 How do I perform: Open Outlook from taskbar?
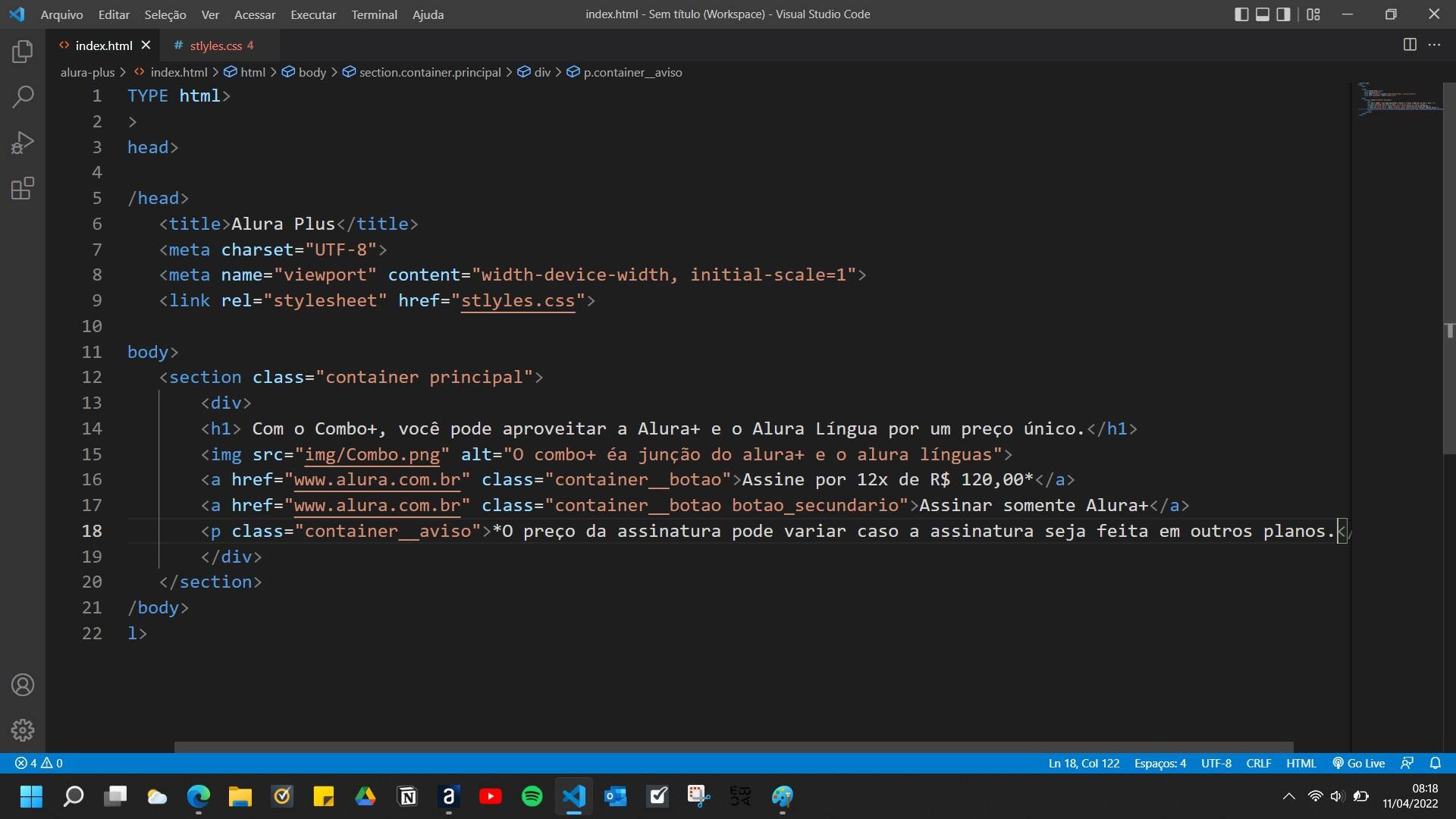(616, 796)
